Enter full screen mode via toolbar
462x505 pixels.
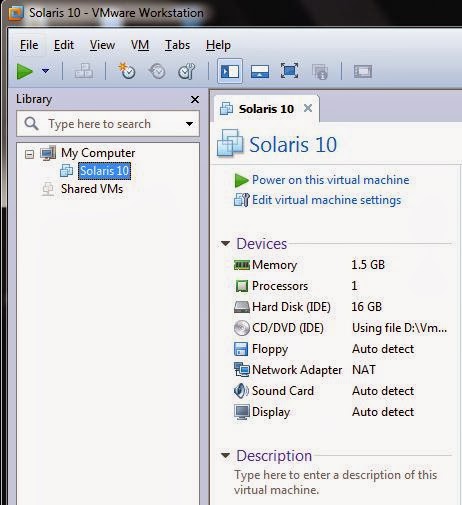[289, 71]
